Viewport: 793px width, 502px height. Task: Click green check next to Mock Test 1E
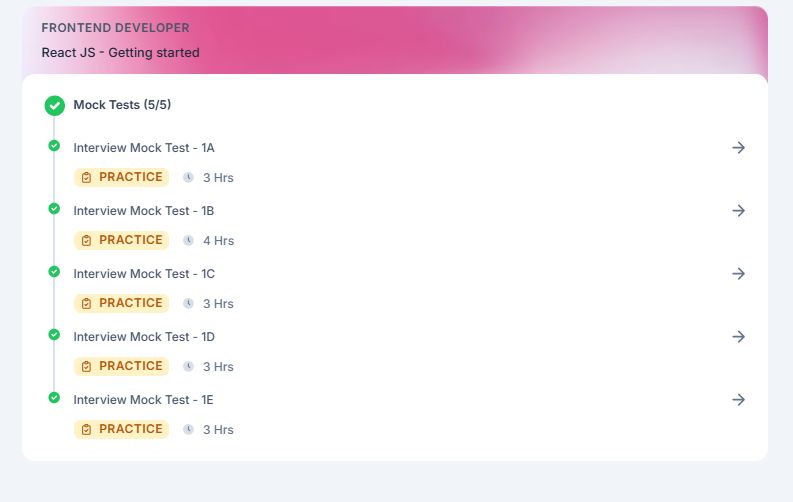click(54, 397)
